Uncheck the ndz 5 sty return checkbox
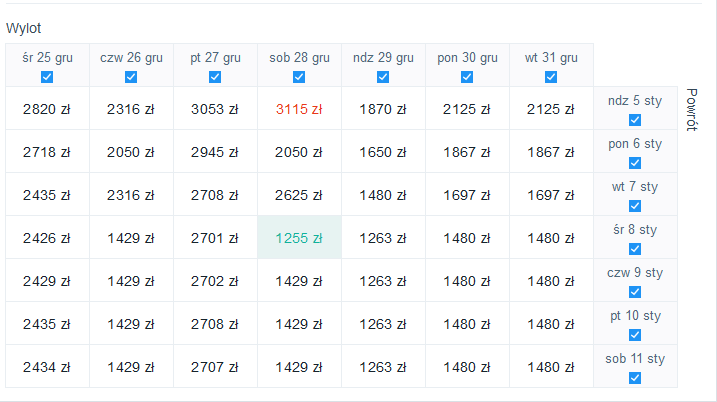The width and height of the screenshot is (717, 402). click(635, 120)
